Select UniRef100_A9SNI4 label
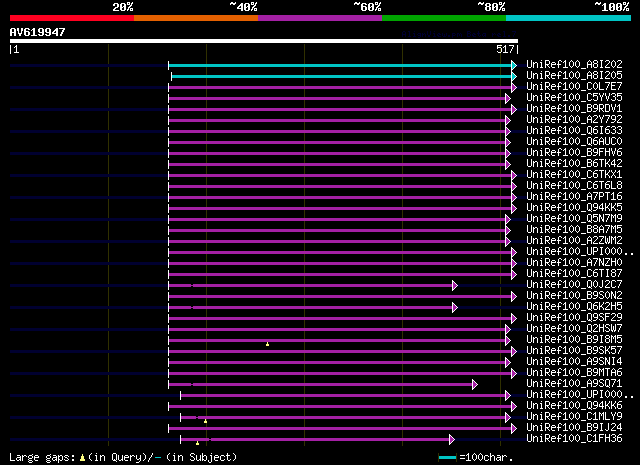The image size is (640, 465). 574,362
